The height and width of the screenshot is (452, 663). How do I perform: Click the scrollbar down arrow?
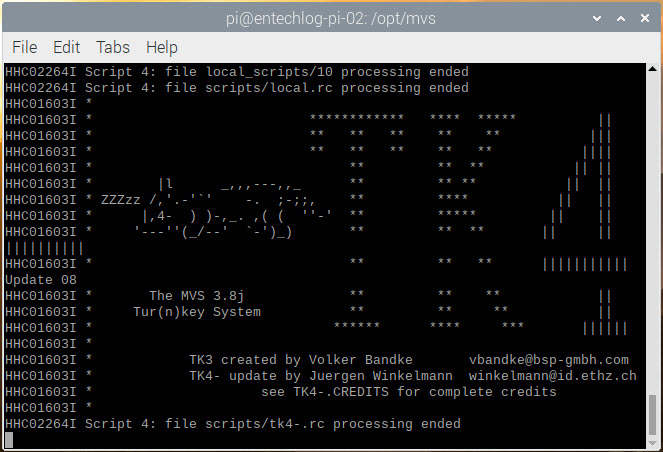tap(652, 443)
